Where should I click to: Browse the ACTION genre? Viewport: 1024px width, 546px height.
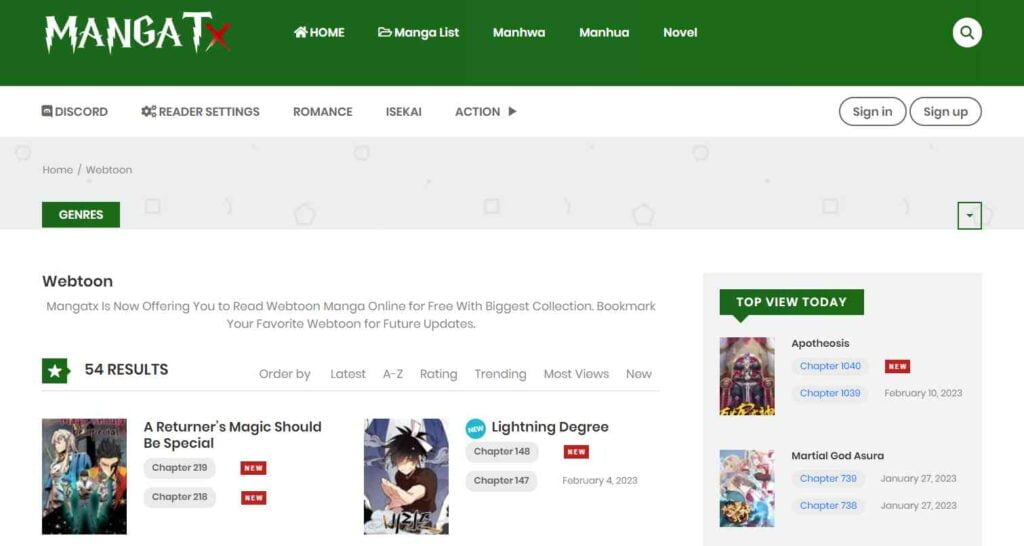coord(477,112)
